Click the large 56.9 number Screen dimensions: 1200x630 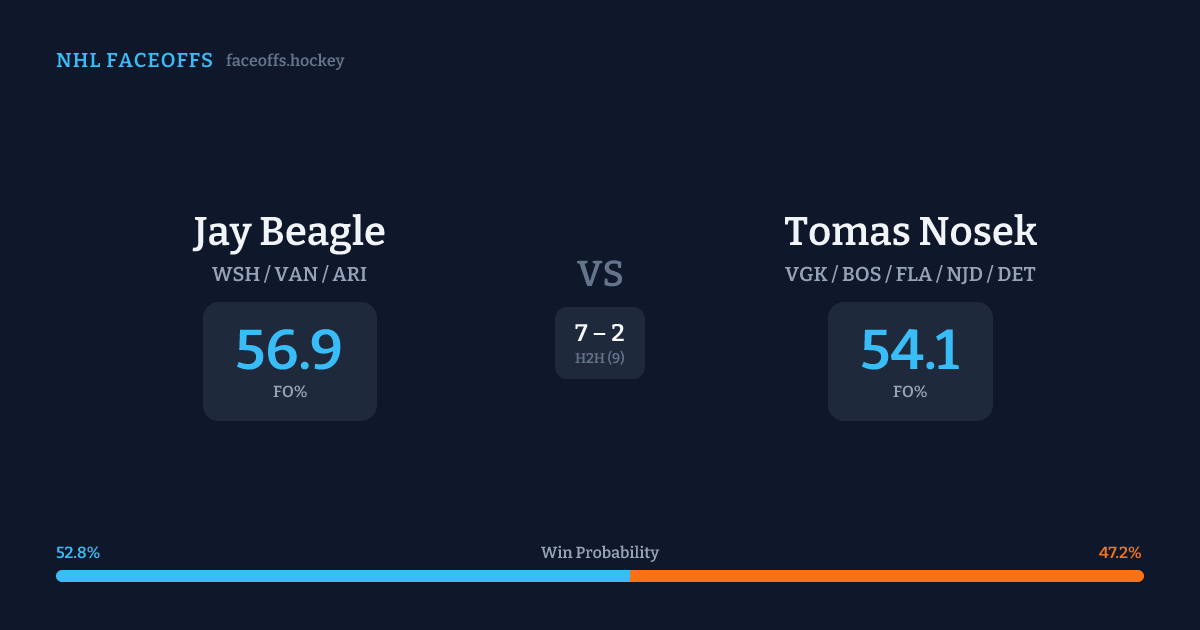pos(289,350)
